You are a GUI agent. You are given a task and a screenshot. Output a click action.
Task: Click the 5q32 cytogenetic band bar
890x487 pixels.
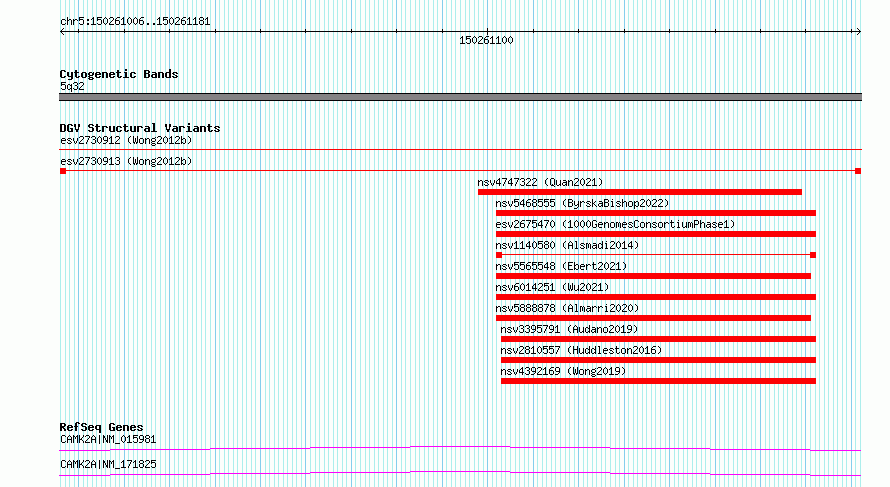(460, 97)
